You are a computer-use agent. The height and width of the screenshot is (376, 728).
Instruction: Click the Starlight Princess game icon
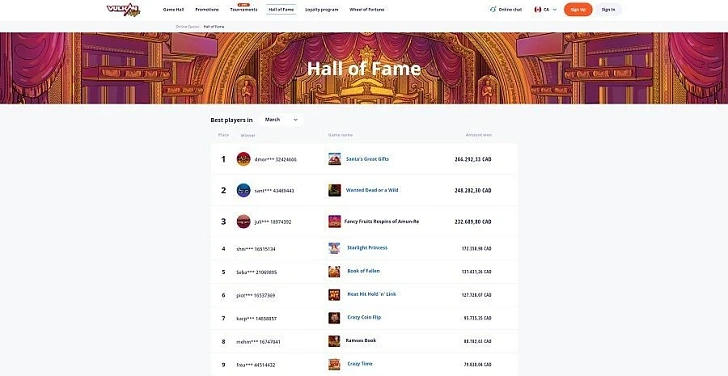[334, 248]
